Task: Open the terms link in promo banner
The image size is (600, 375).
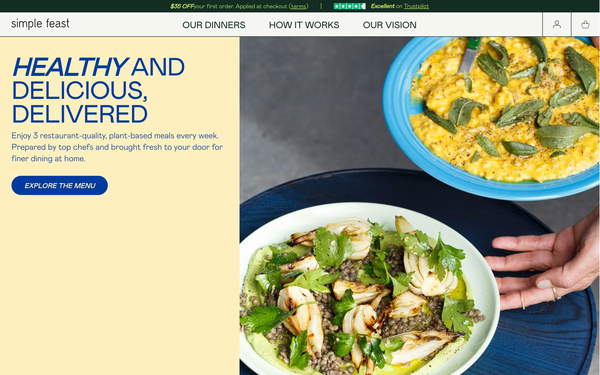Action: tap(298, 6)
